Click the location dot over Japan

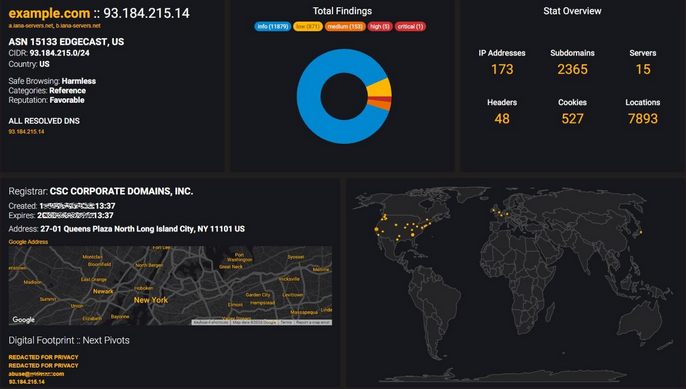641,232
